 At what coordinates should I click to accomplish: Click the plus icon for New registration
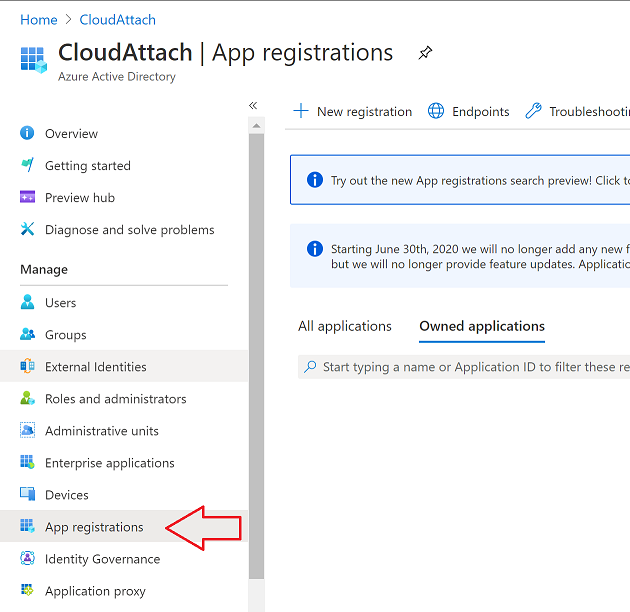point(301,111)
